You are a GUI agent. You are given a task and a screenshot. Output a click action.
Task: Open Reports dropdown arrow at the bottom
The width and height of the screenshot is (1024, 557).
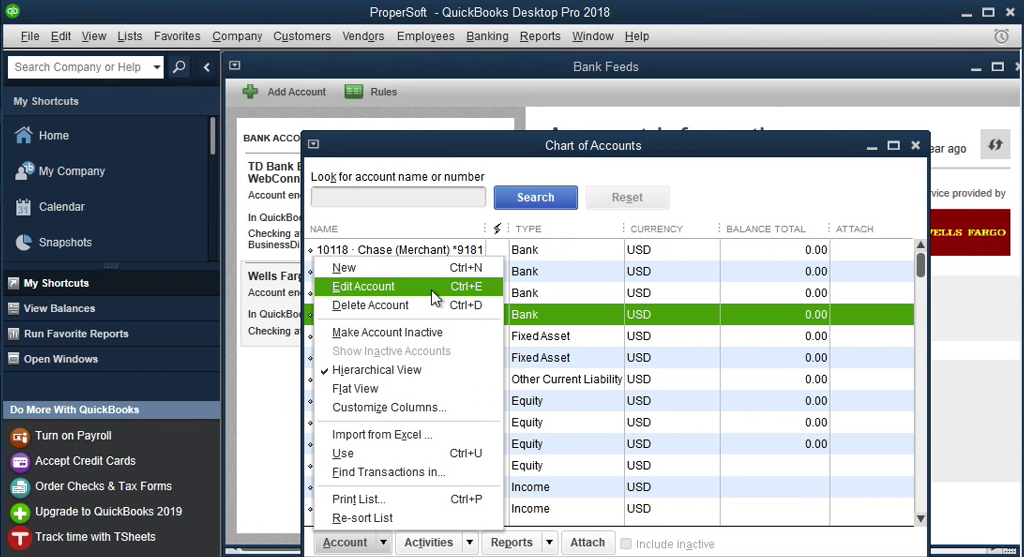549,543
